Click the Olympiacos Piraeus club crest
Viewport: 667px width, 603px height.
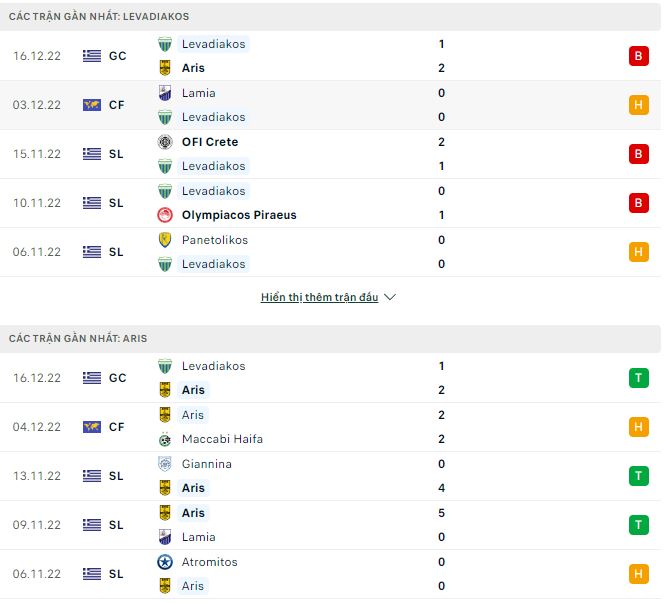tap(165, 215)
